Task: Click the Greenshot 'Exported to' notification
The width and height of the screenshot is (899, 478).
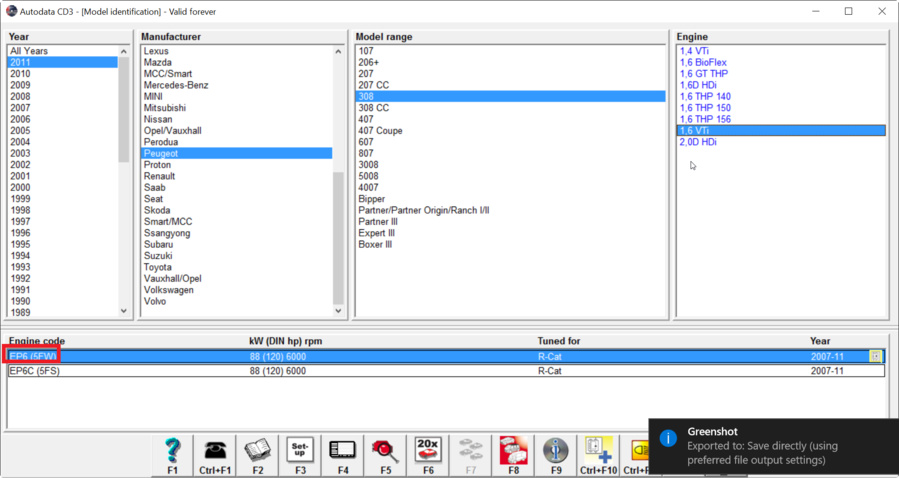Action: (773, 448)
